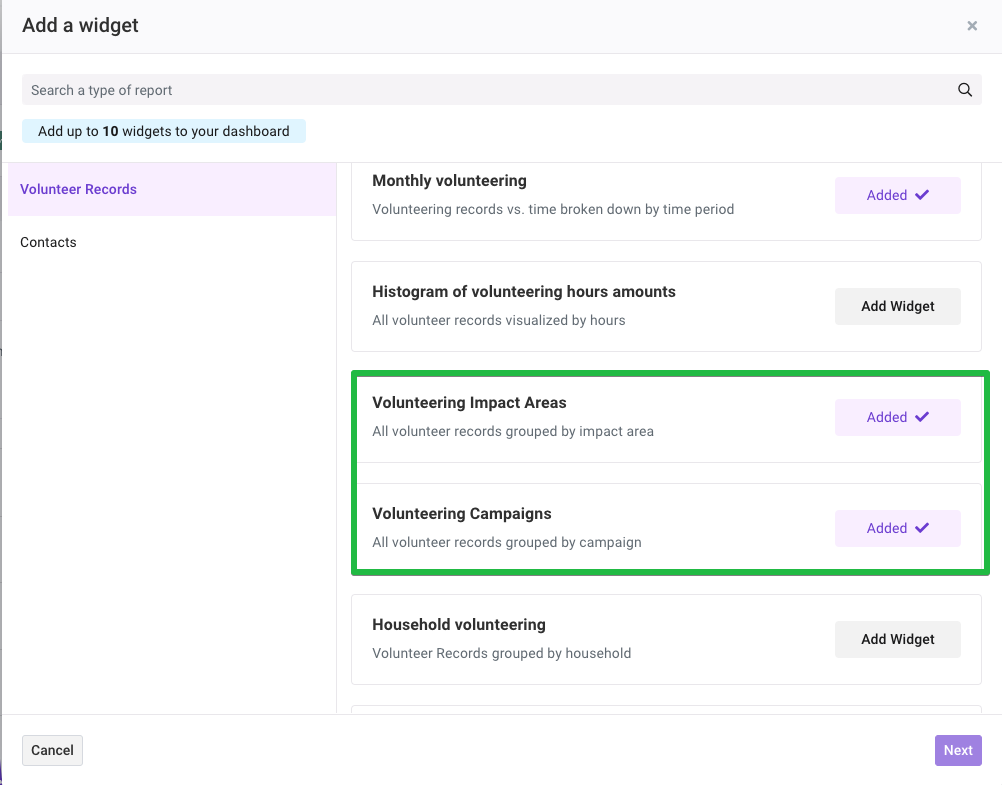This screenshot has width=1002, height=785.
Task: Click 'Histogram of volunteering hours amounts' title
Action: click(524, 291)
